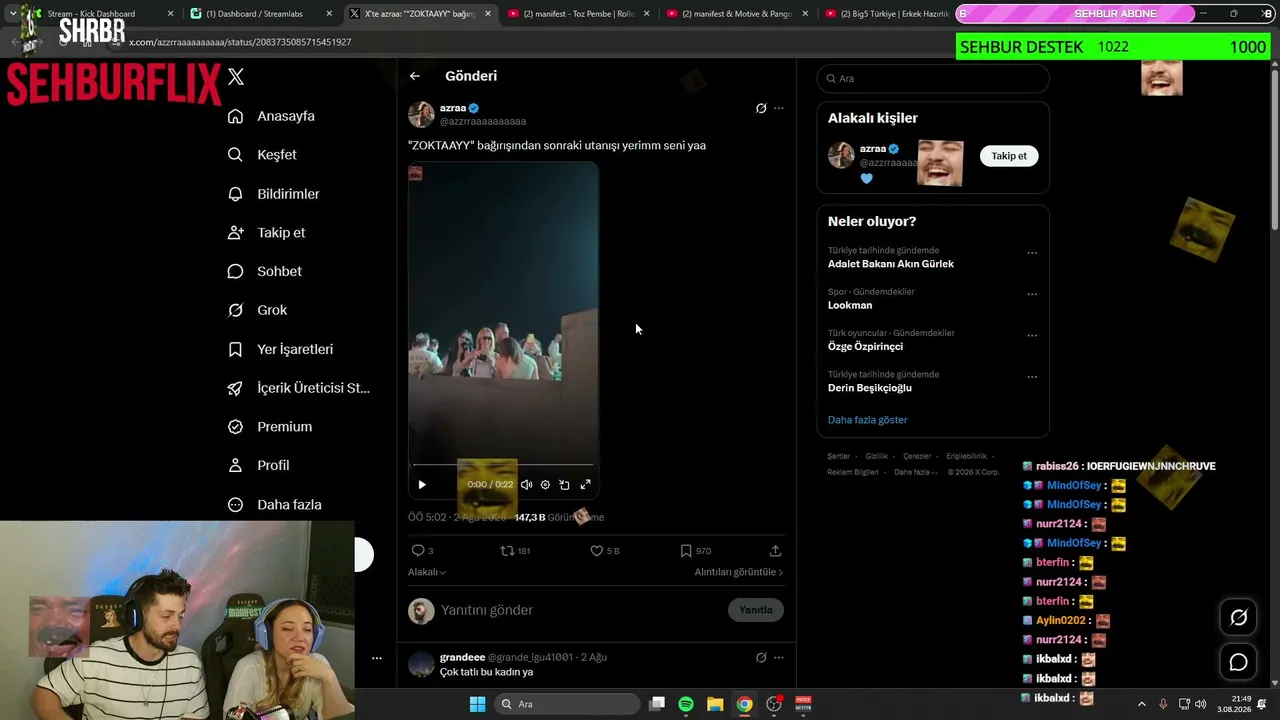The image size is (1280, 720).
Task: Open Takip et in the X sidebar
Action: coord(266,233)
